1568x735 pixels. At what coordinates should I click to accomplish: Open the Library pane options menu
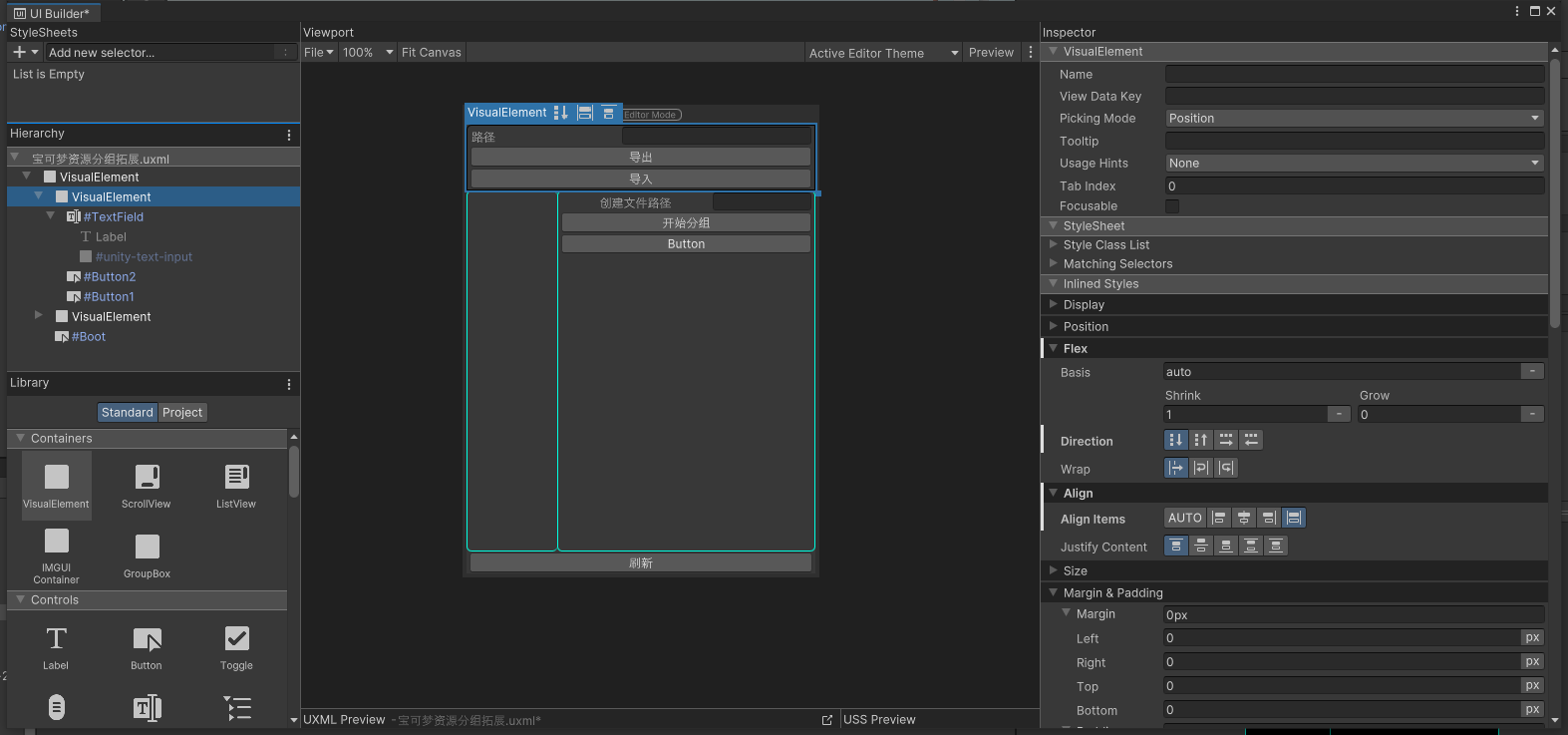coord(289,384)
